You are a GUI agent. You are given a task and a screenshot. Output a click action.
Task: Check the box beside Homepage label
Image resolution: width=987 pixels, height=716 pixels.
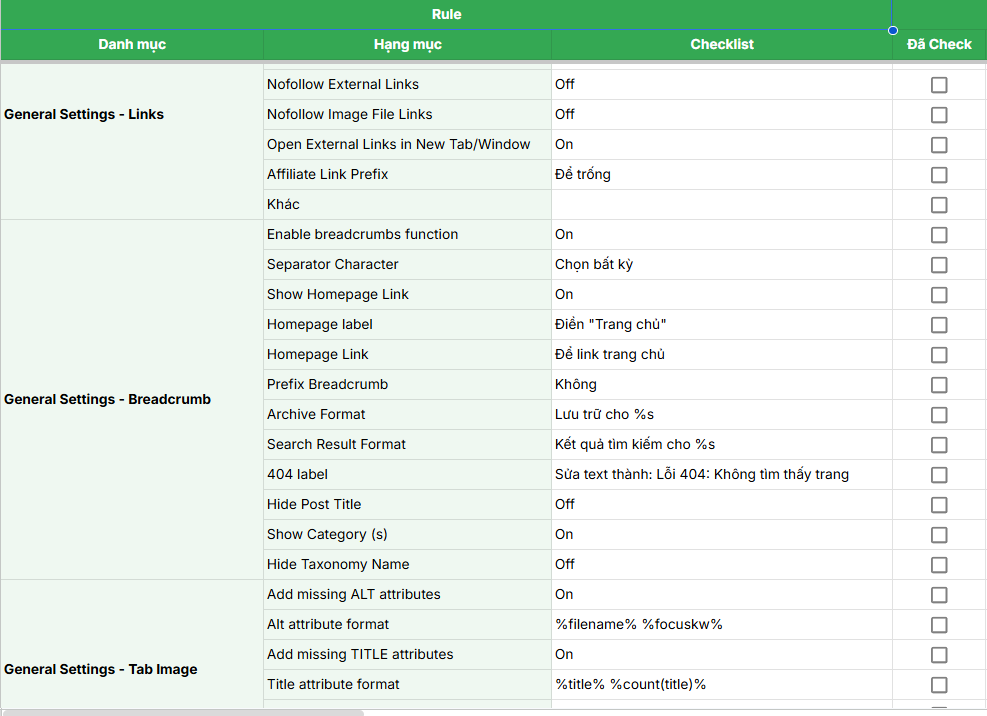point(938,325)
